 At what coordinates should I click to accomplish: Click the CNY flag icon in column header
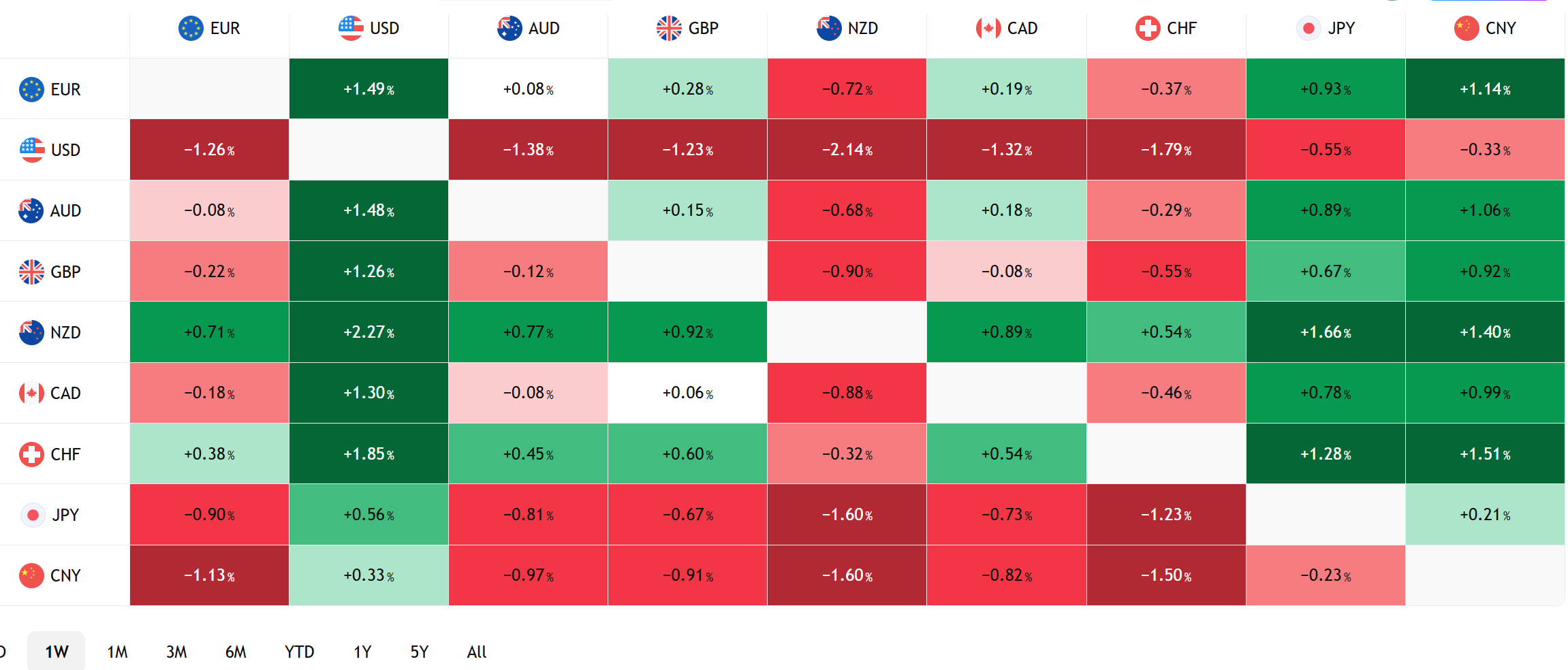1466,29
